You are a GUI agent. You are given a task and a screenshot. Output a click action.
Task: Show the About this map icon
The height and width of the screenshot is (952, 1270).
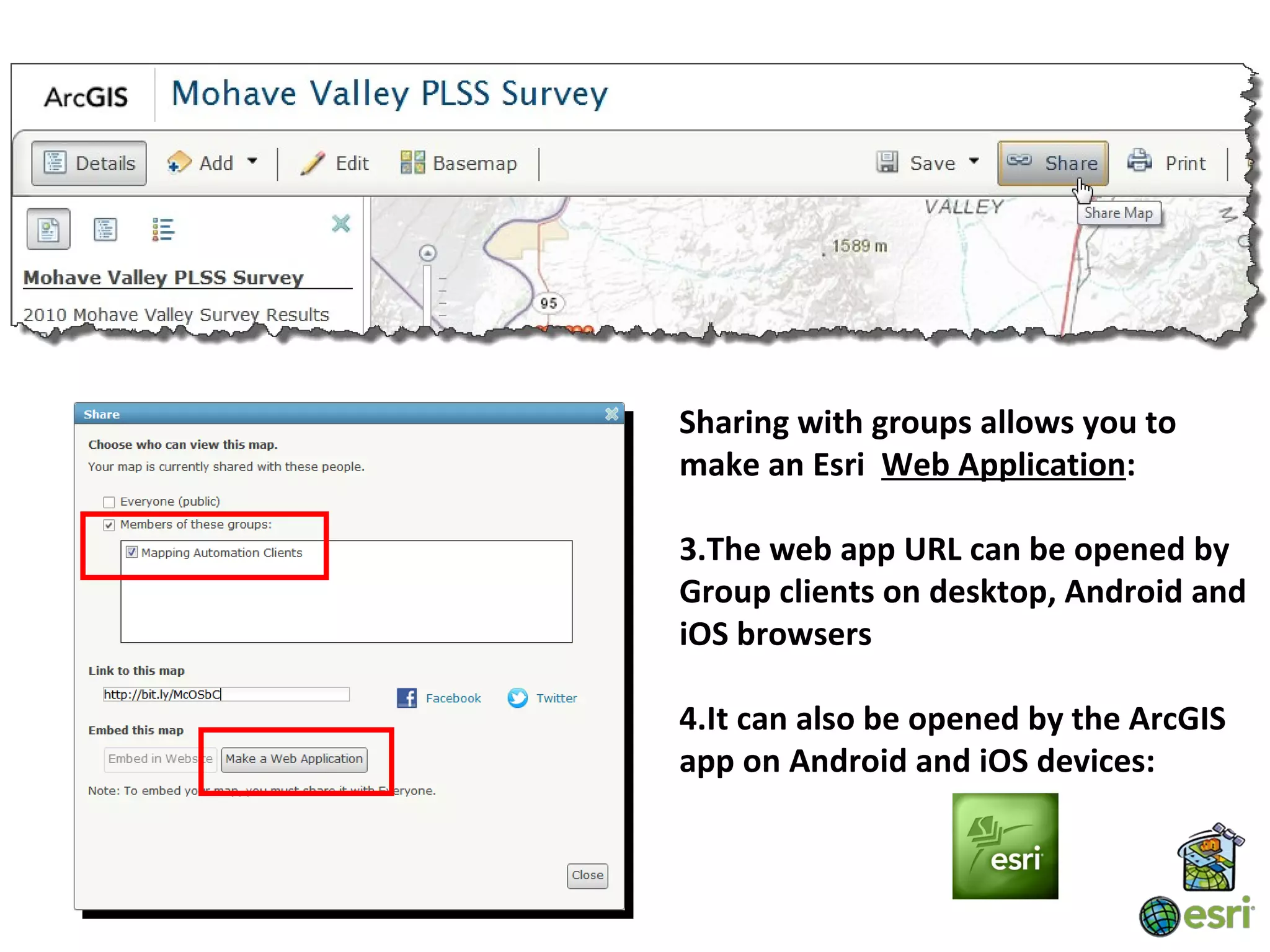pos(48,229)
